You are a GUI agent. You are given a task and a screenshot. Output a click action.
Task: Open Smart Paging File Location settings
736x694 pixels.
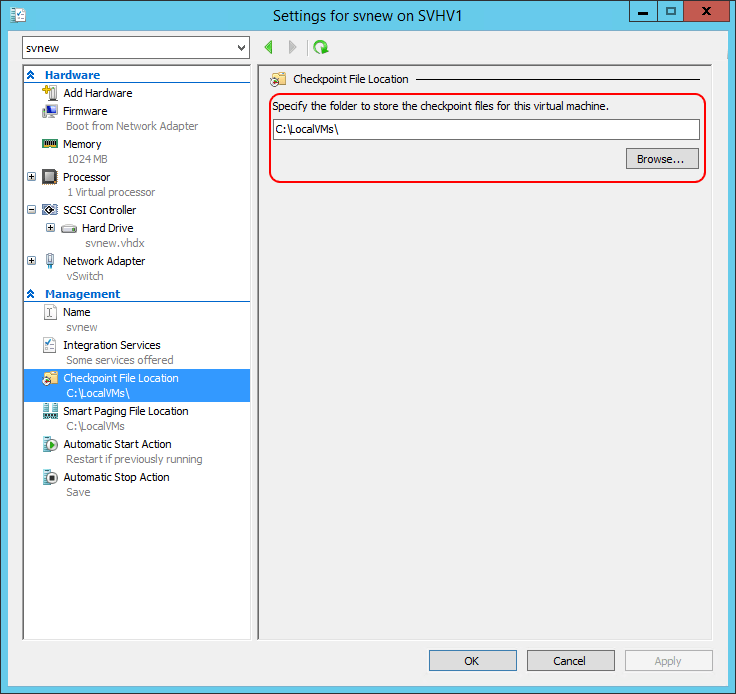click(125, 411)
